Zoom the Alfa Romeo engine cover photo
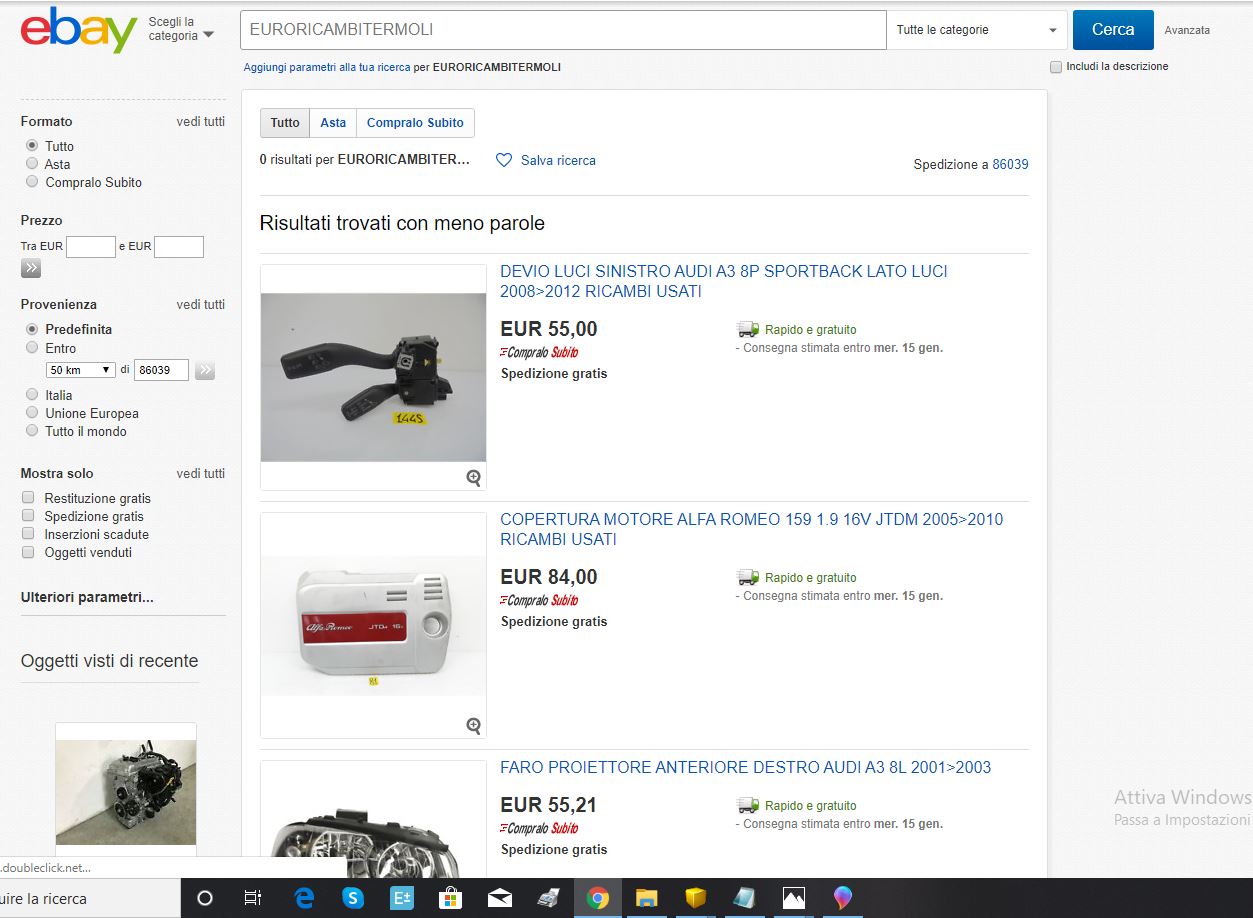 [x=473, y=725]
